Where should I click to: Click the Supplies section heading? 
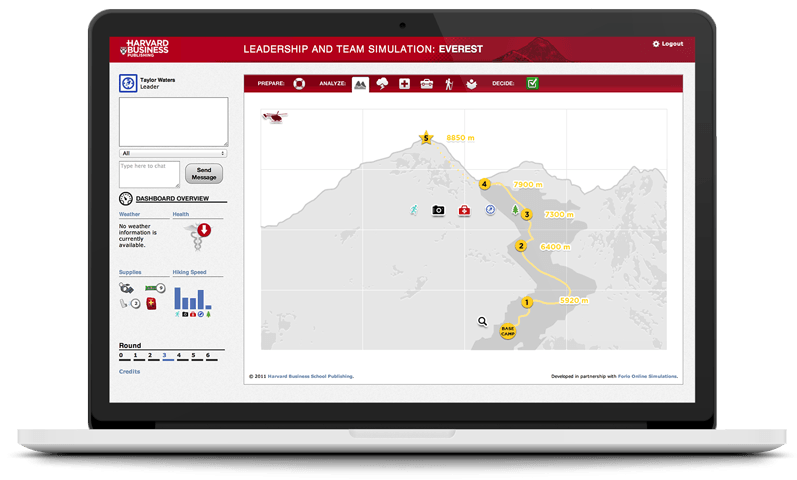point(130,272)
